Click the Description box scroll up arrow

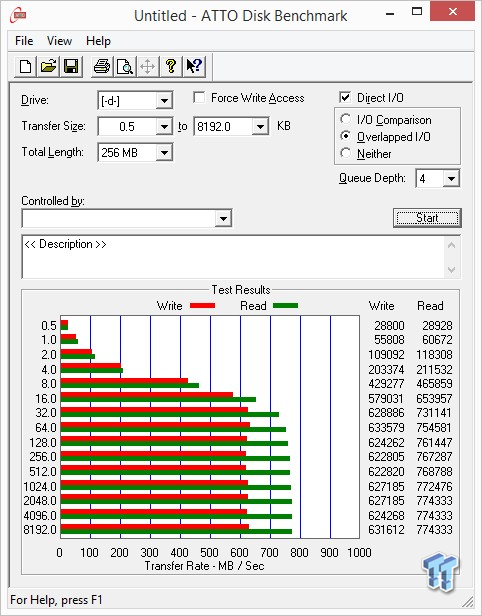pos(452,246)
